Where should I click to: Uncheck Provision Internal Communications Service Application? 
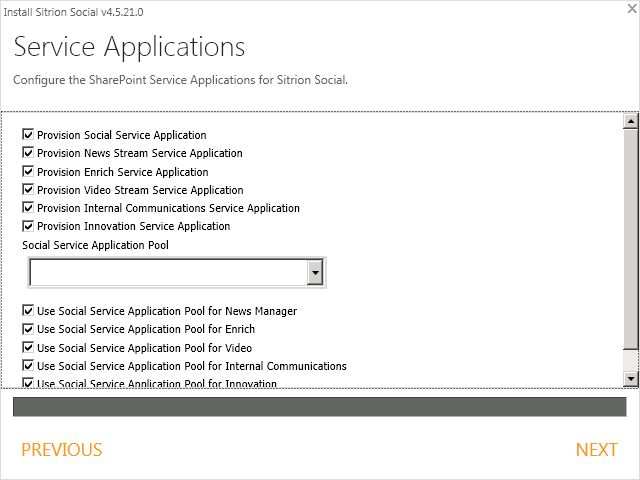click(x=28, y=208)
